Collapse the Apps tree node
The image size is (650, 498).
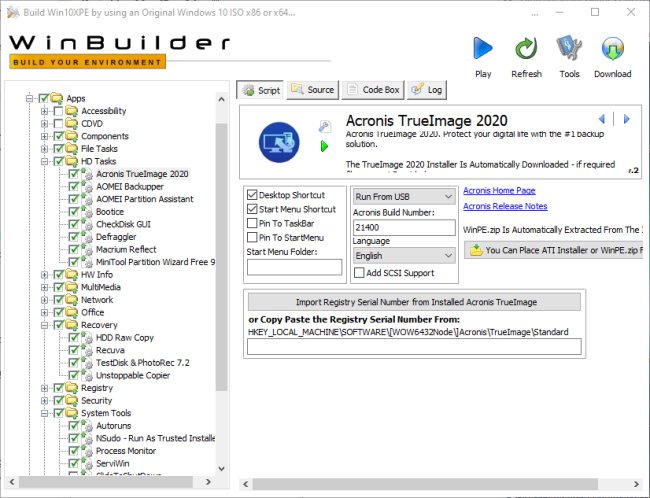[29, 99]
